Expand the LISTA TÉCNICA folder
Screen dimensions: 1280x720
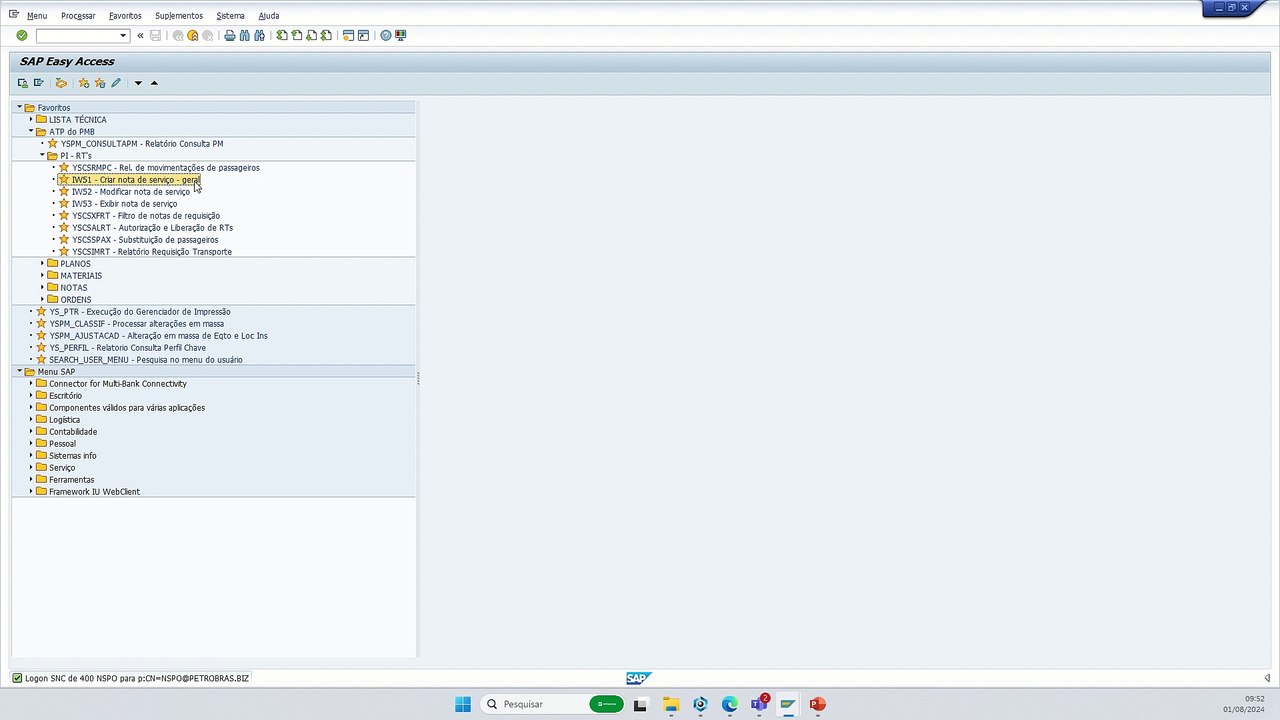point(31,119)
